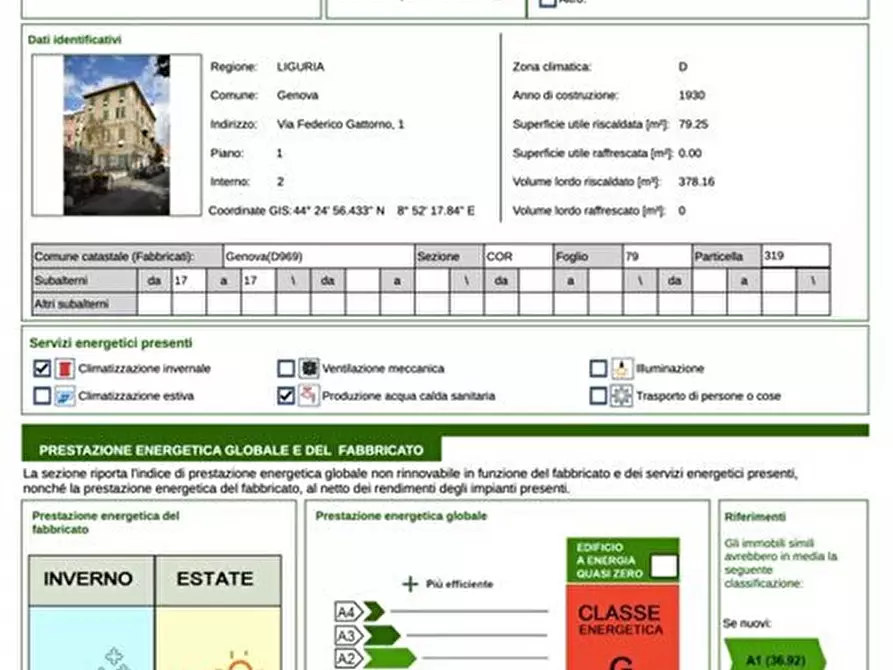This screenshot has width=893, height=670.
Task: Click the plus sign next to Più efficiente
Action: coord(410,584)
